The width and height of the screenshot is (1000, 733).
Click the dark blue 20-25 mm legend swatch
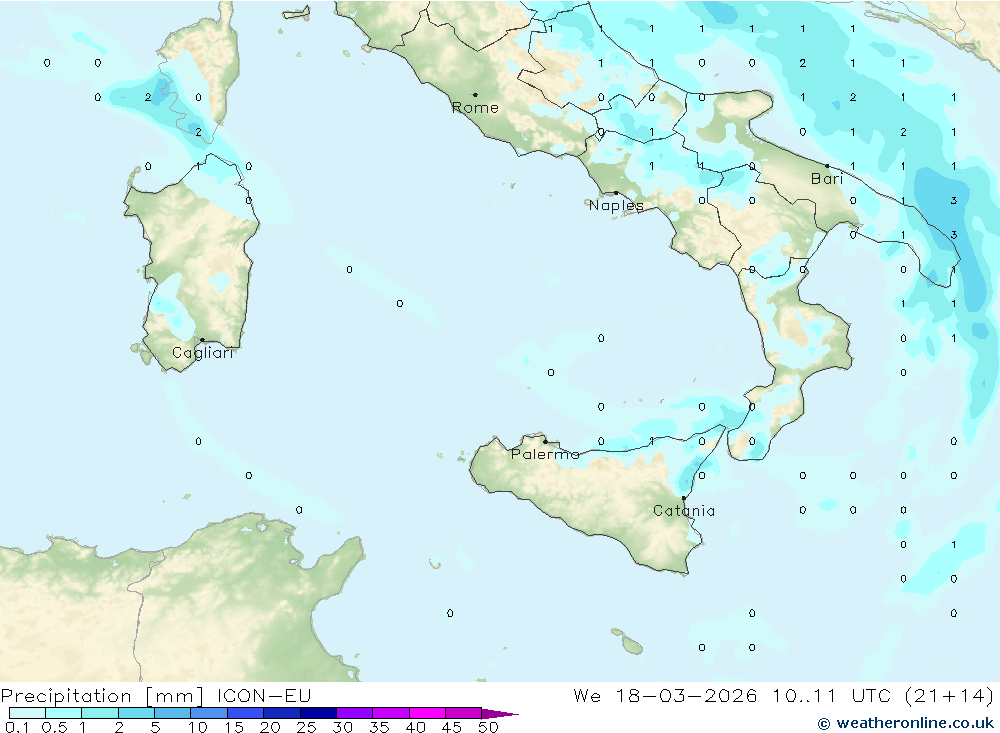click(282, 713)
